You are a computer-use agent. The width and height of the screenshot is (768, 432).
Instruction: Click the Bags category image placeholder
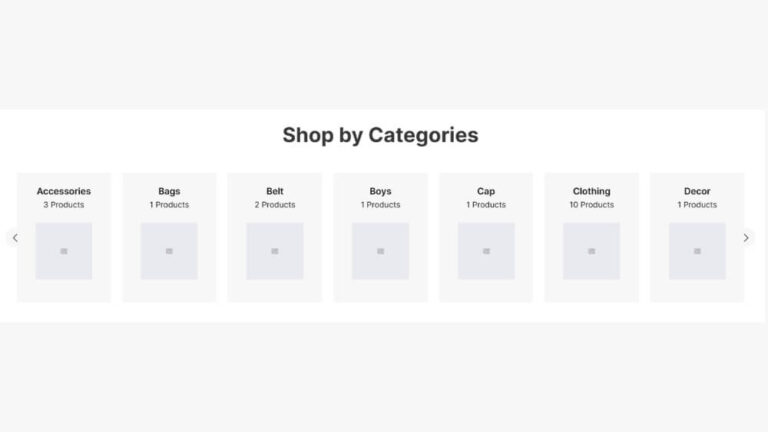169,251
